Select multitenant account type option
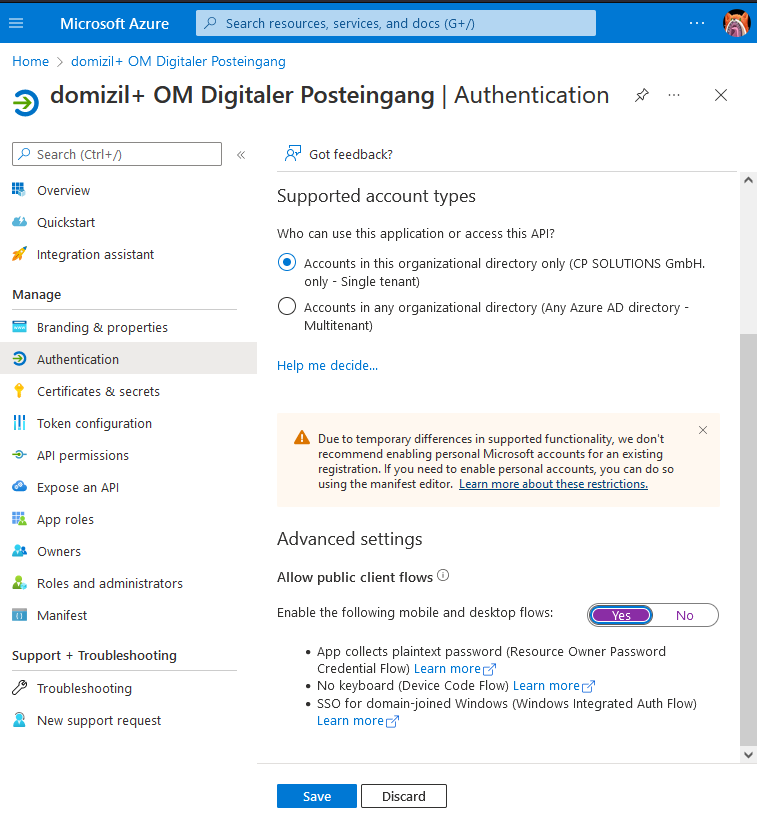Viewport: 757px width, 827px height. coord(287,307)
